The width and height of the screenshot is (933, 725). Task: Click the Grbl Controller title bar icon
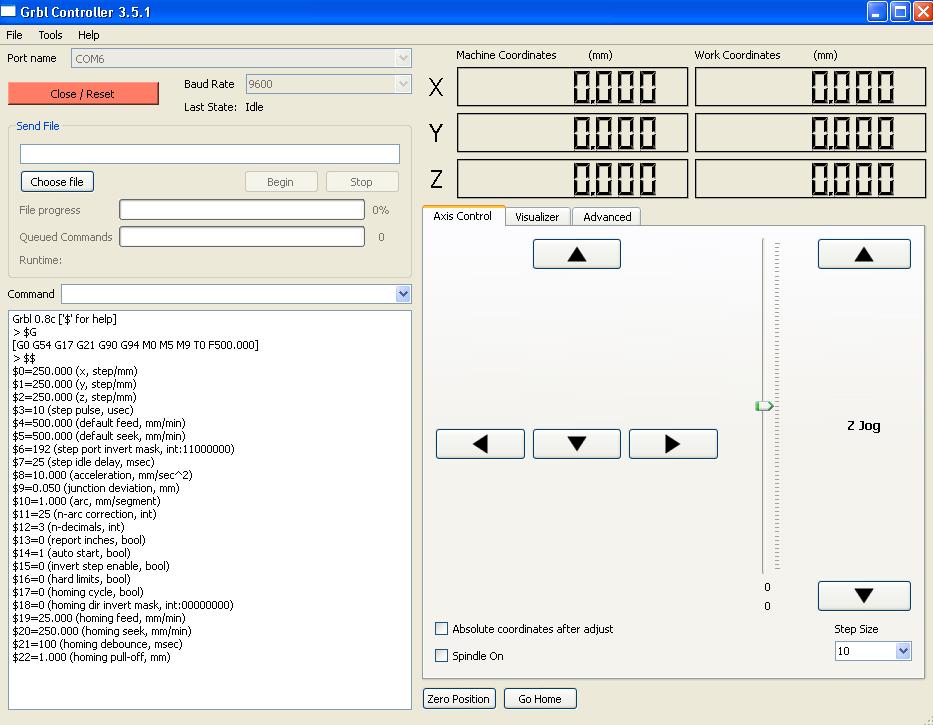pos(8,11)
